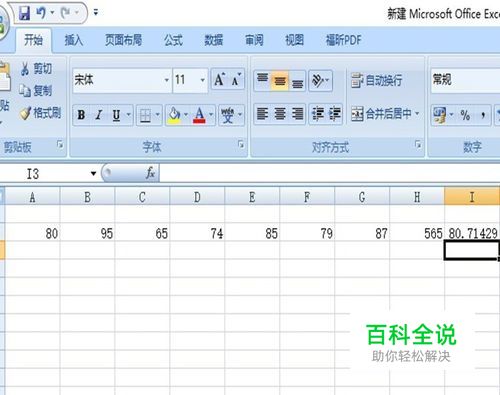Viewport: 500px width, 395px height.
Task: Open the 插入 ribbon tab
Action: pyautogui.click(x=73, y=40)
